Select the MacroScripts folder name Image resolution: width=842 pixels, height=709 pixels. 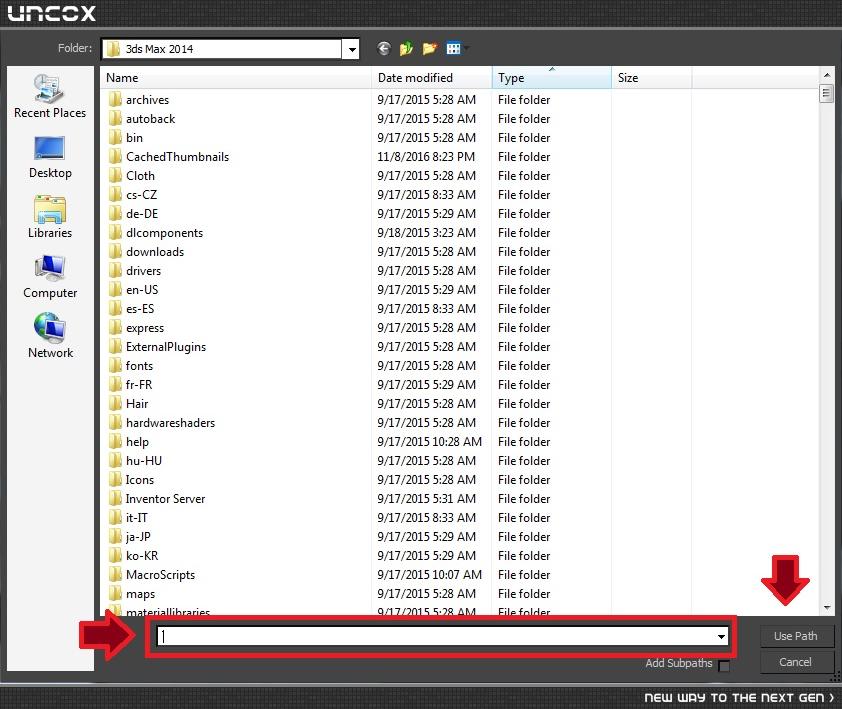(161, 575)
